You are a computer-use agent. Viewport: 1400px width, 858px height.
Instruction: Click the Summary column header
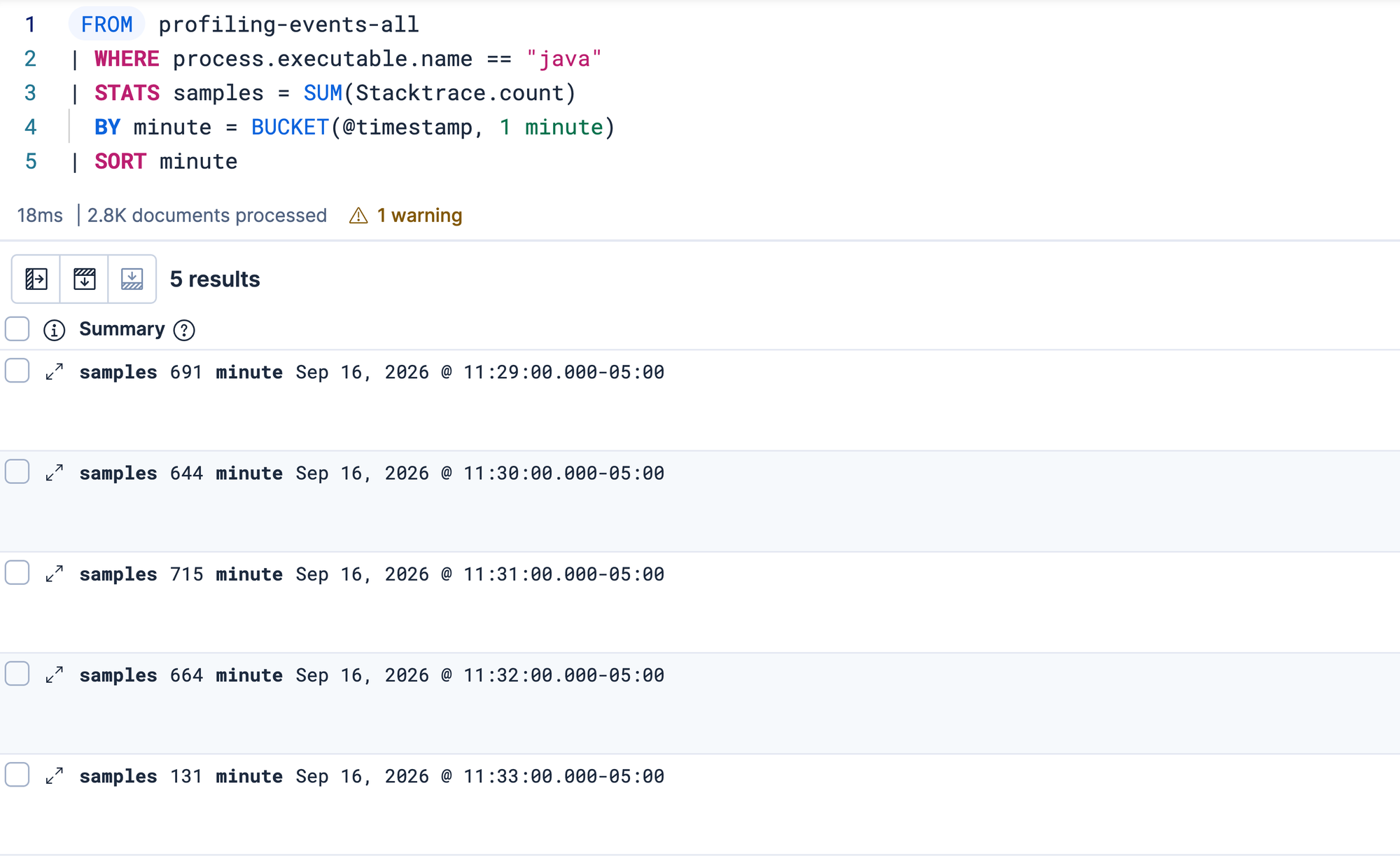click(122, 329)
